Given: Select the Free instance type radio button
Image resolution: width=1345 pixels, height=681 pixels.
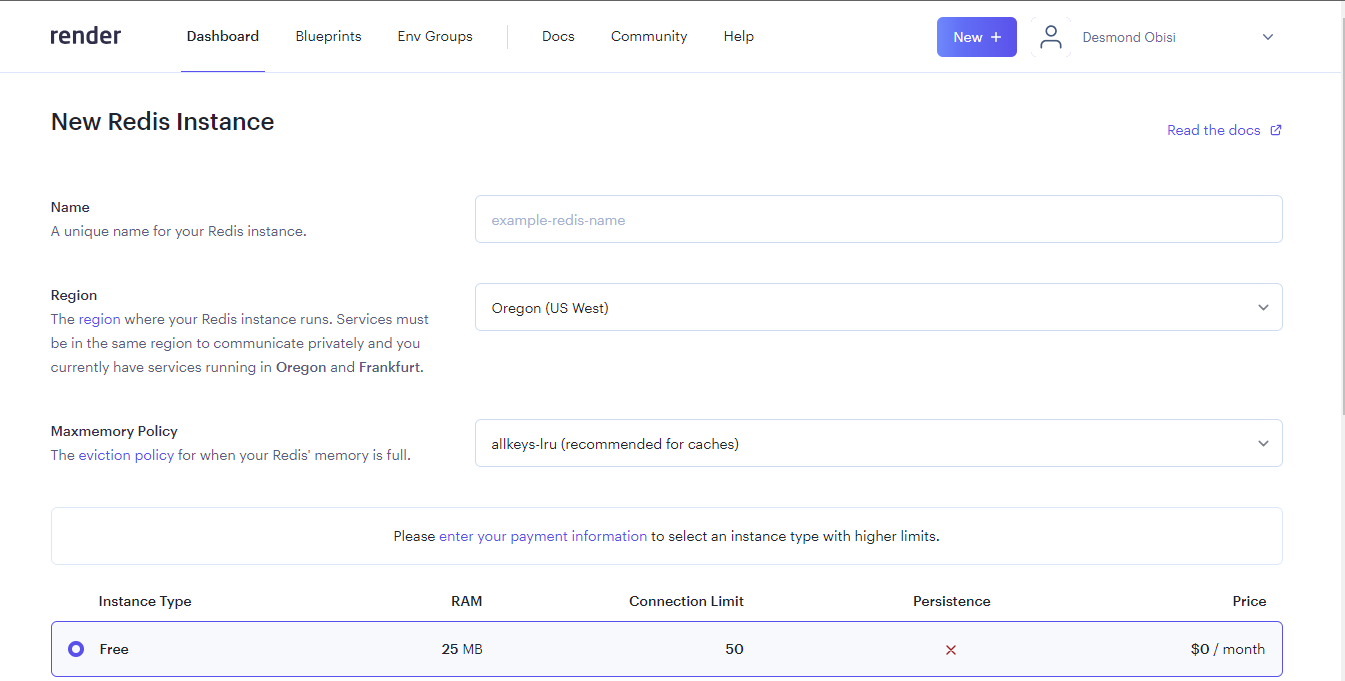Looking at the screenshot, I should pos(76,649).
